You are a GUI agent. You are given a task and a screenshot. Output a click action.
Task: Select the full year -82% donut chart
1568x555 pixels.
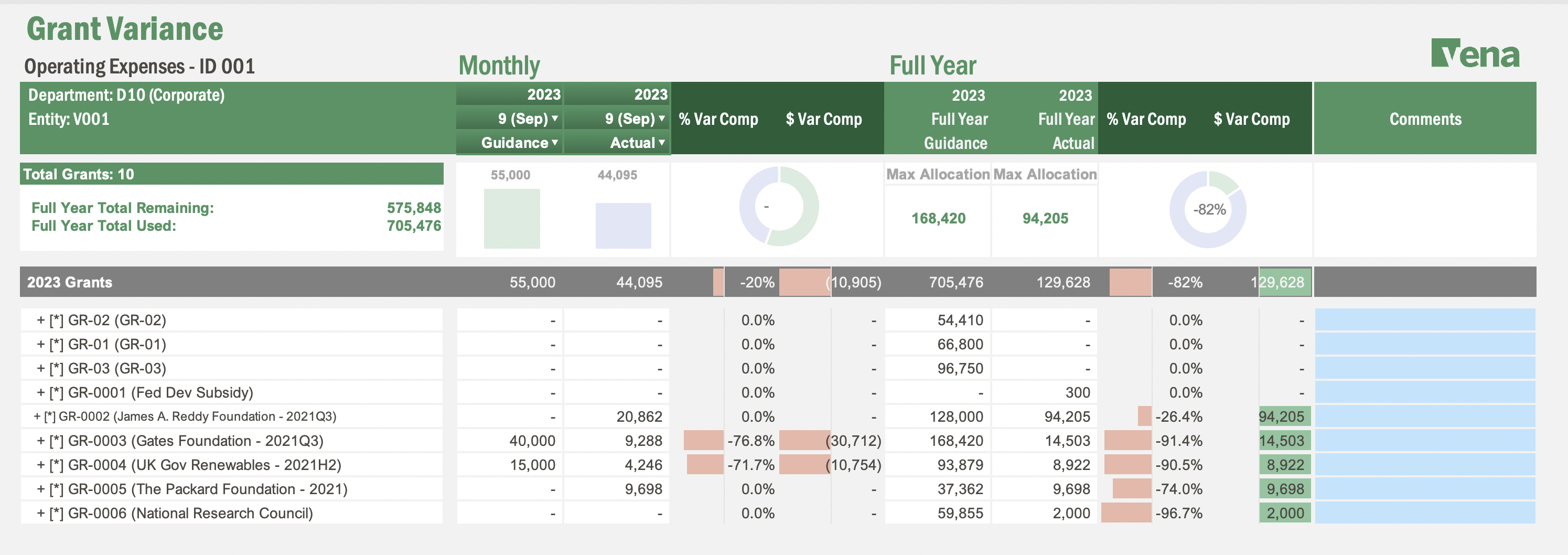pos(1208,209)
